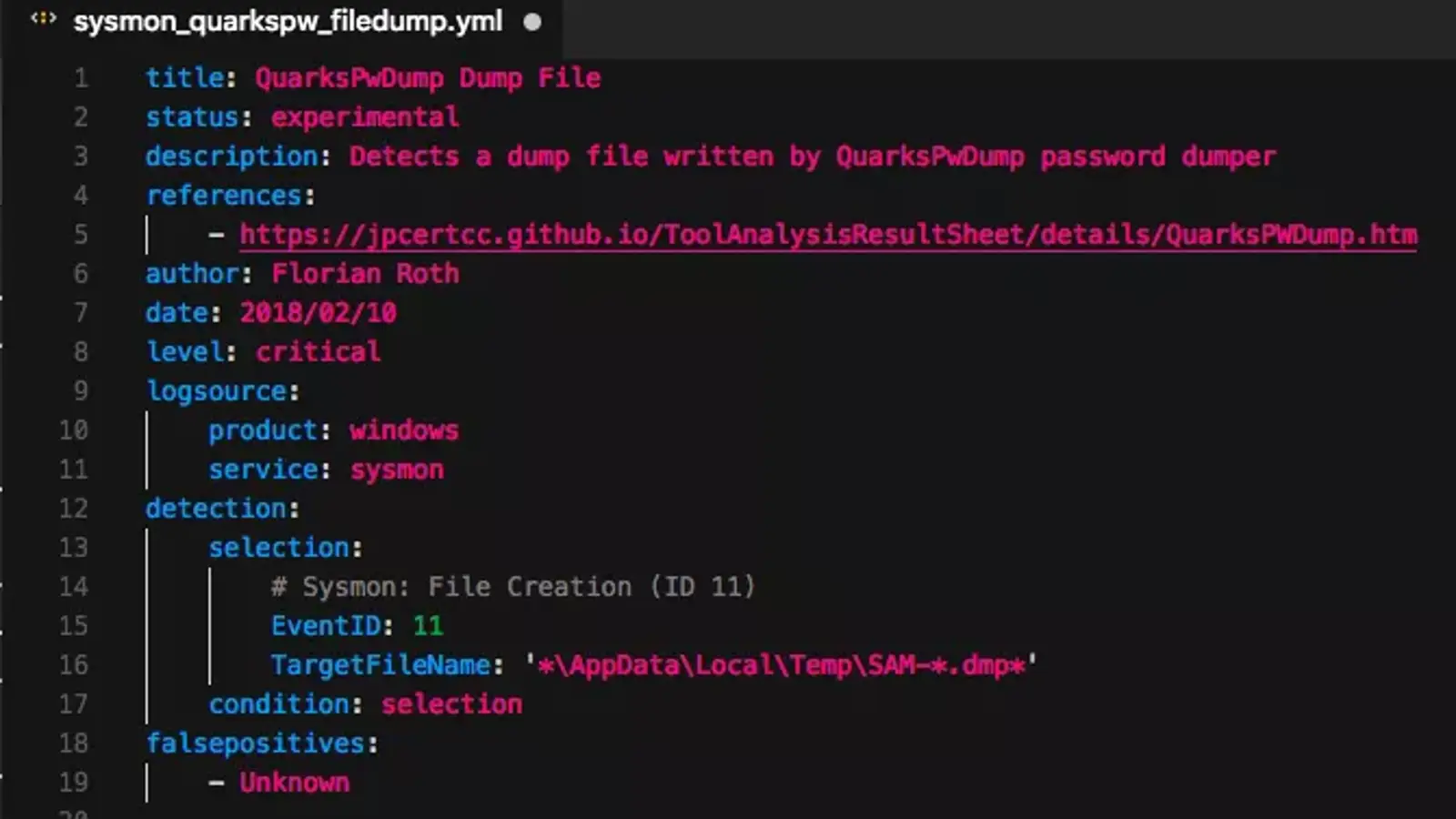This screenshot has height=819, width=1456.
Task: Click the "logsource" key
Action: [216, 391]
